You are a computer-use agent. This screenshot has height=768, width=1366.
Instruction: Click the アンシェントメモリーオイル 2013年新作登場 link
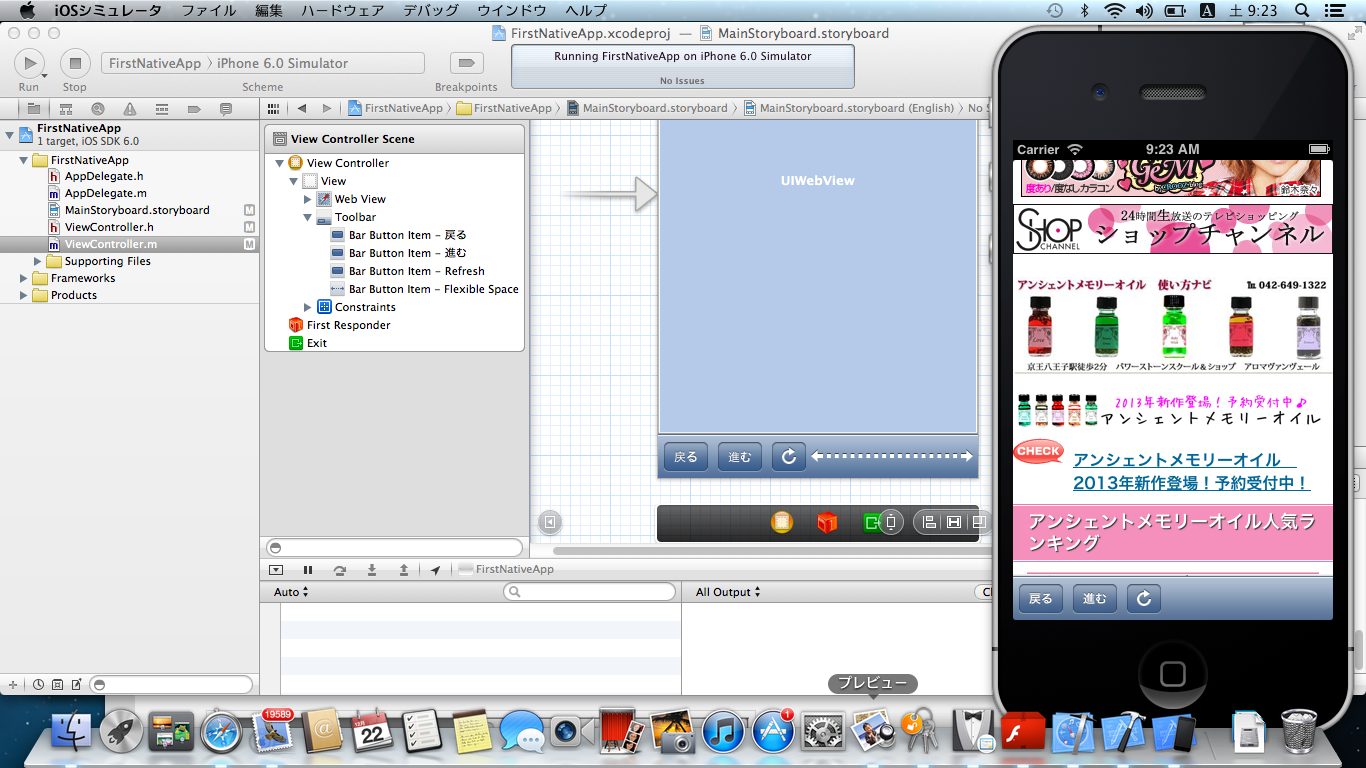click(1190, 471)
